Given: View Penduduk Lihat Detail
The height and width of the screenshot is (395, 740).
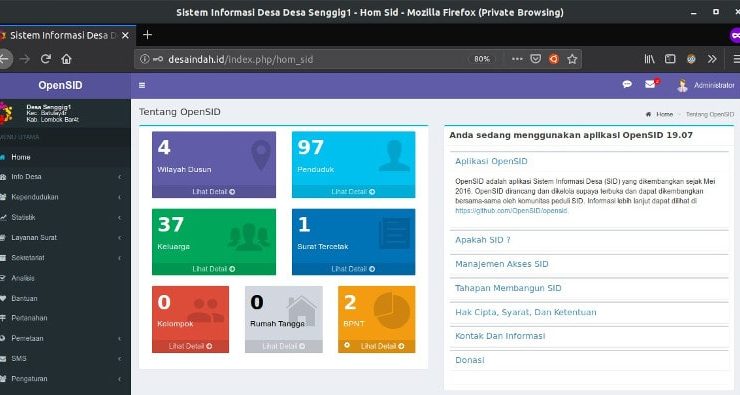Looking at the screenshot, I should (353, 192).
